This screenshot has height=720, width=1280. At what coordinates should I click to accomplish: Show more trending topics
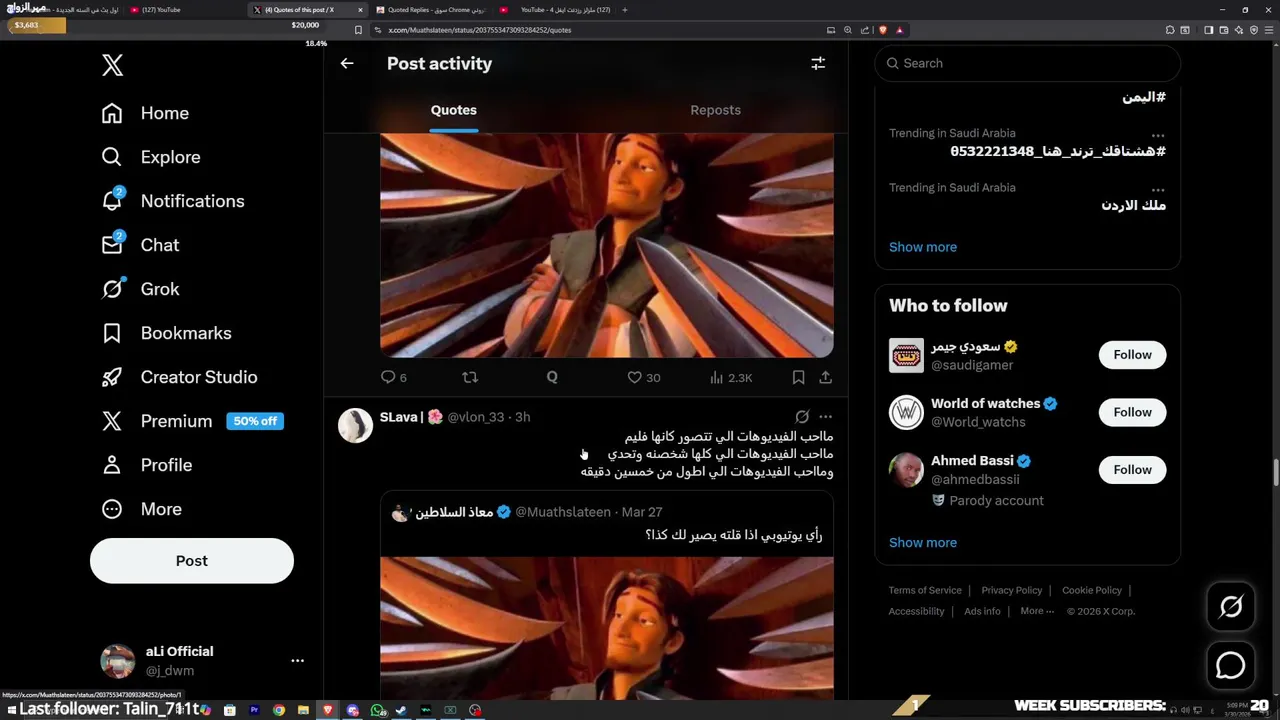click(x=923, y=247)
